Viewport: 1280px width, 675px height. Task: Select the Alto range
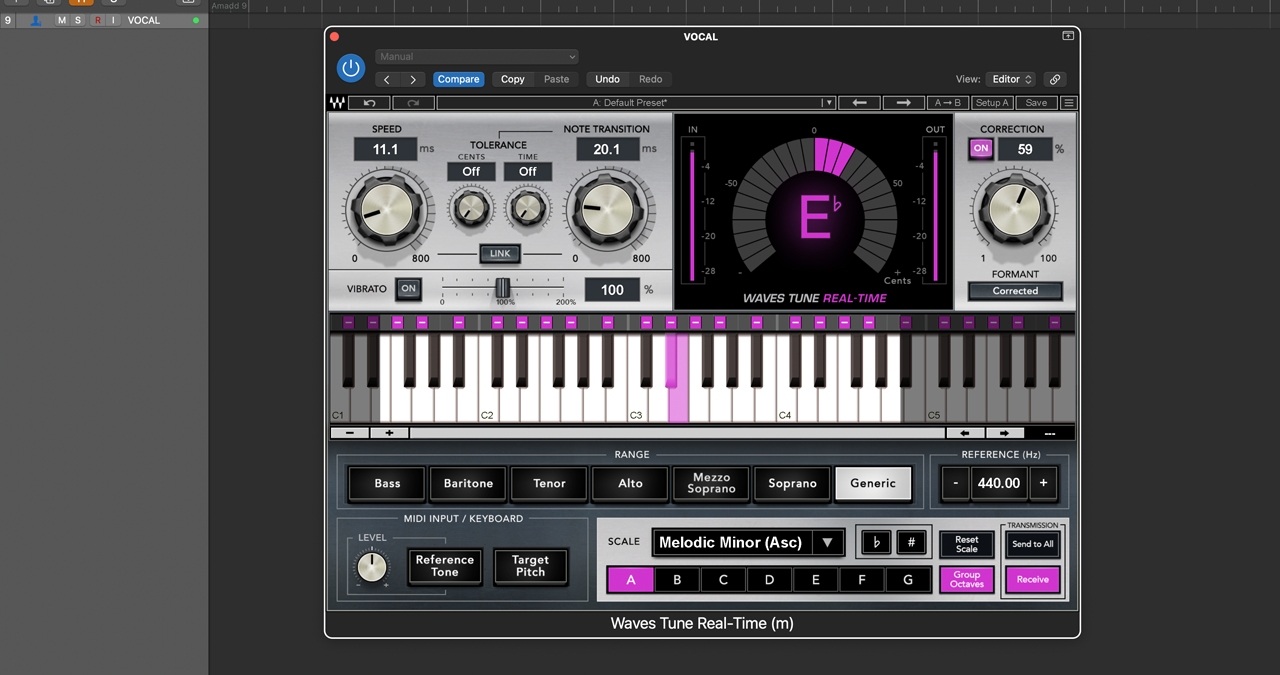630,483
